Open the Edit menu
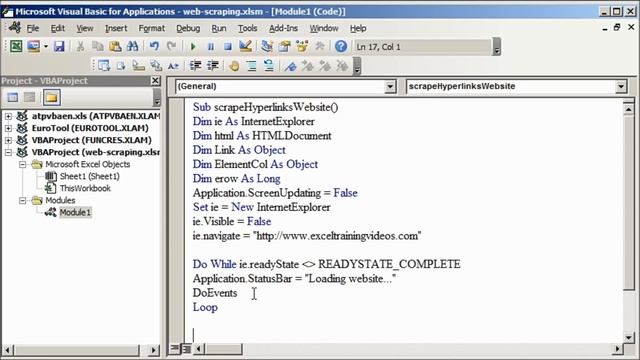The height and width of the screenshot is (360, 640). pos(58,28)
